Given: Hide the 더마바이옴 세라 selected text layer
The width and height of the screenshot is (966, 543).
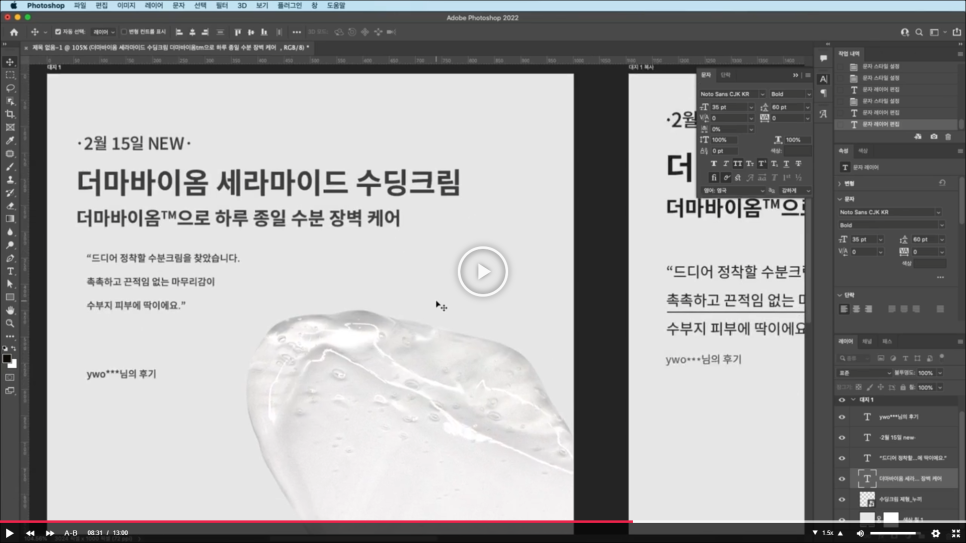Looking at the screenshot, I should tap(842, 479).
